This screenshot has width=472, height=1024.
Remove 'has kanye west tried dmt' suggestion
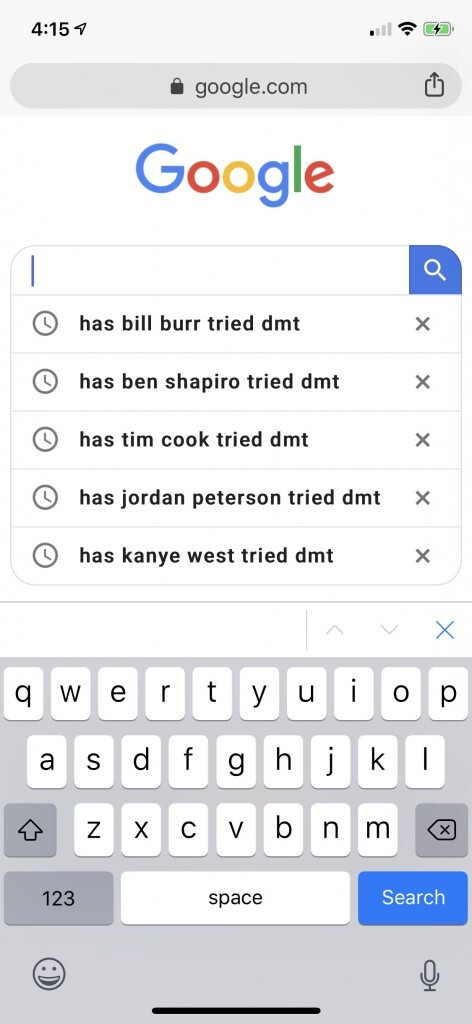click(422, 556)
